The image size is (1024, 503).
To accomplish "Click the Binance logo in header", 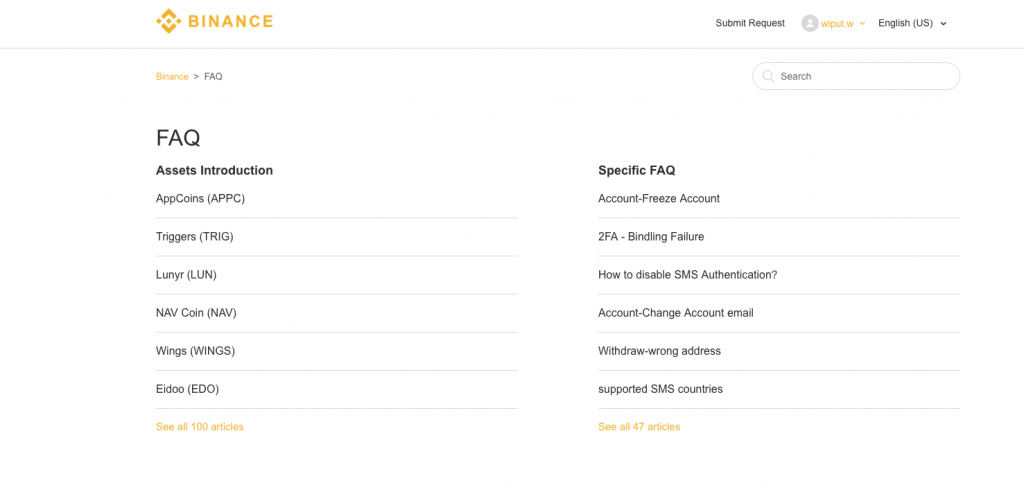I will coord(214,21).
